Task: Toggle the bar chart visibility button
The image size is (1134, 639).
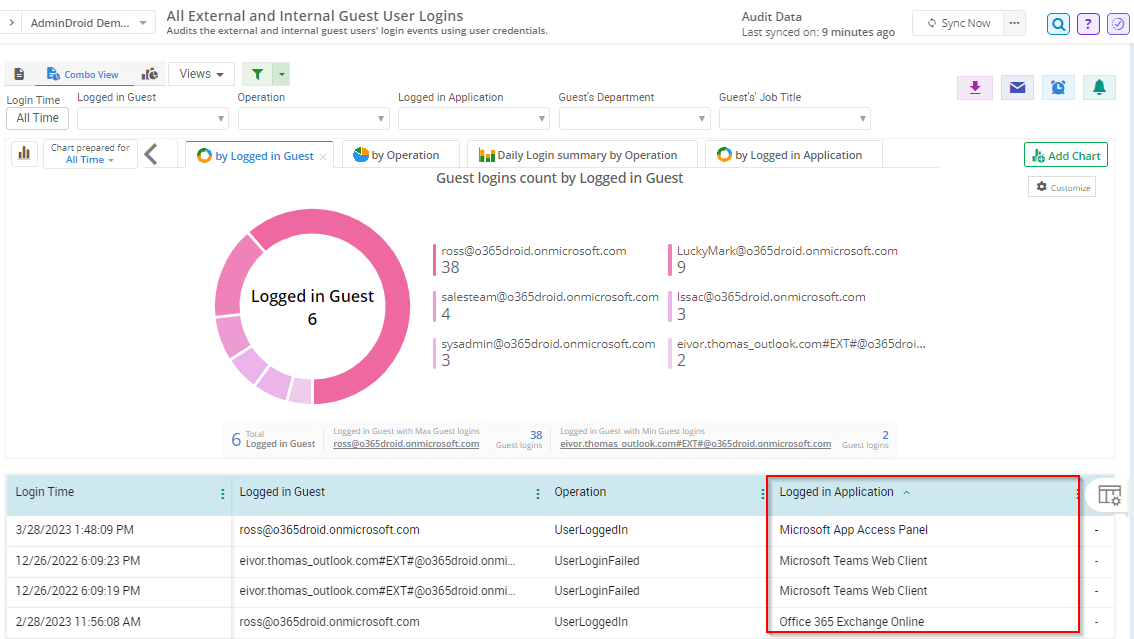Action: pyautogui.click(x=23, y=154)
